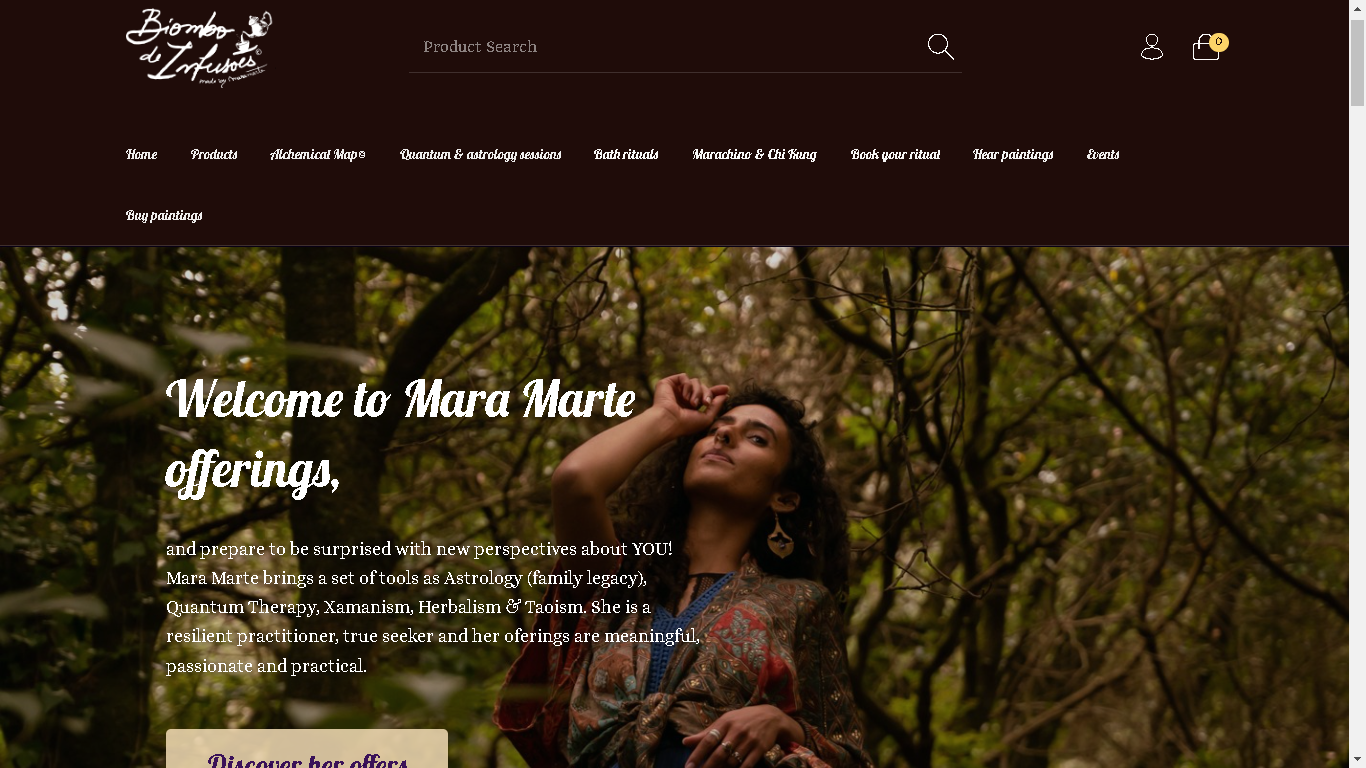Image resolution: width=1366 pixels, height=768 pixels.
Task: Open the Products menu item
Action: pyautogui.click(x=214, y=154)
